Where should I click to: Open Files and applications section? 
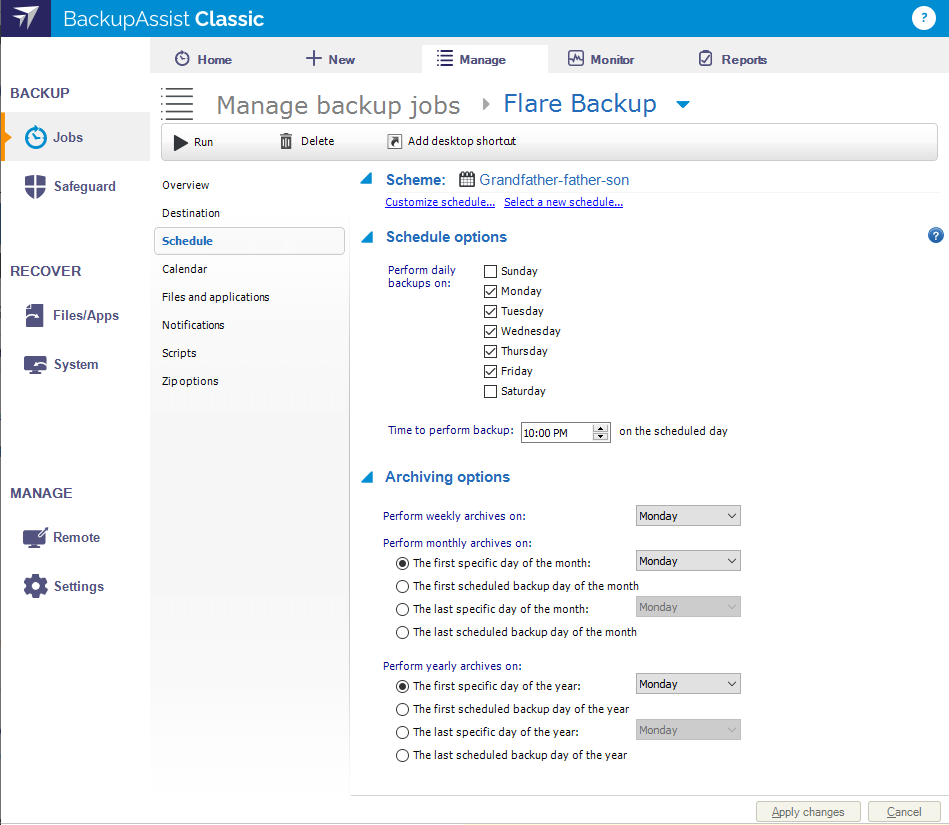[215, 297]
